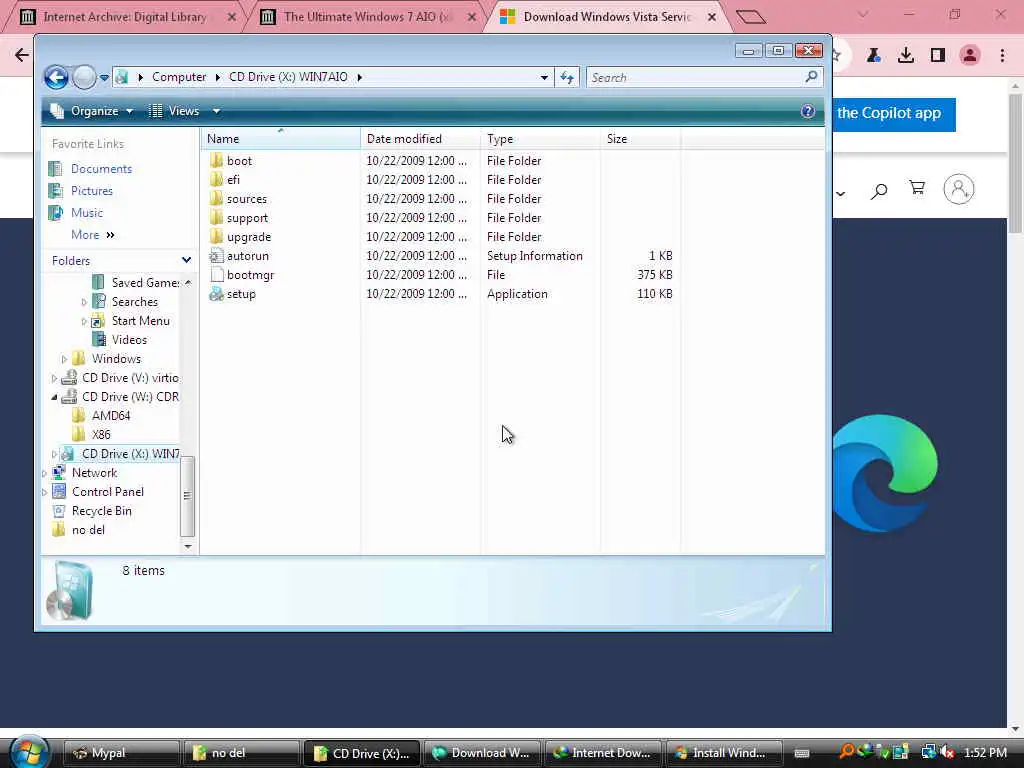The height and width of the screenshot is (768, 1024).
Task: Click the Explorer Back arrow button
Action: pos(56,77)
